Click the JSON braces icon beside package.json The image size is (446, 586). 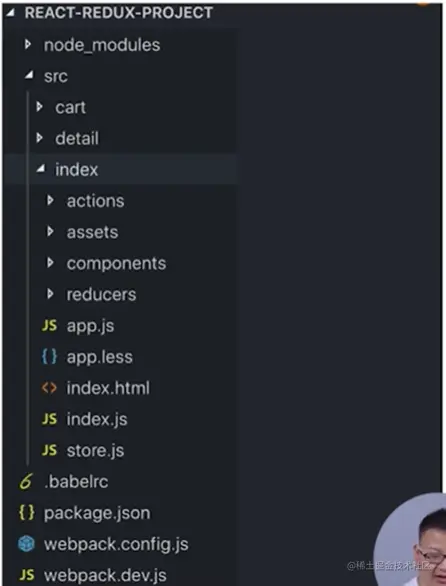(27, 512)
